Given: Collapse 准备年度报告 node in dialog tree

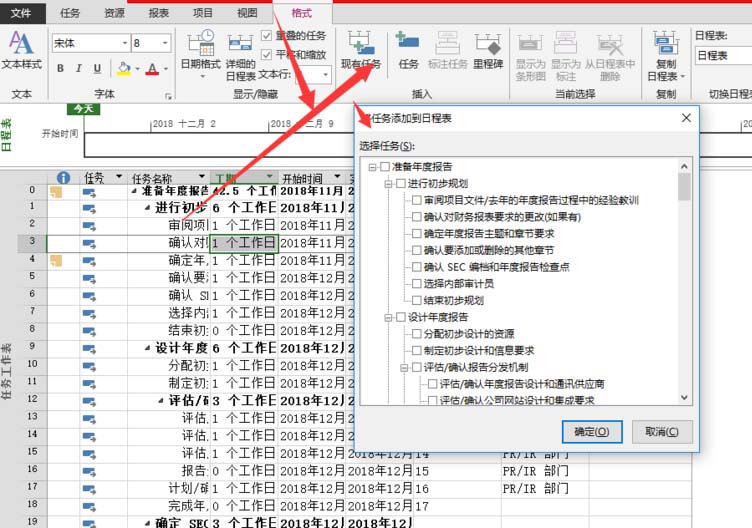Looking at the screenshot, I should point(372,167).
